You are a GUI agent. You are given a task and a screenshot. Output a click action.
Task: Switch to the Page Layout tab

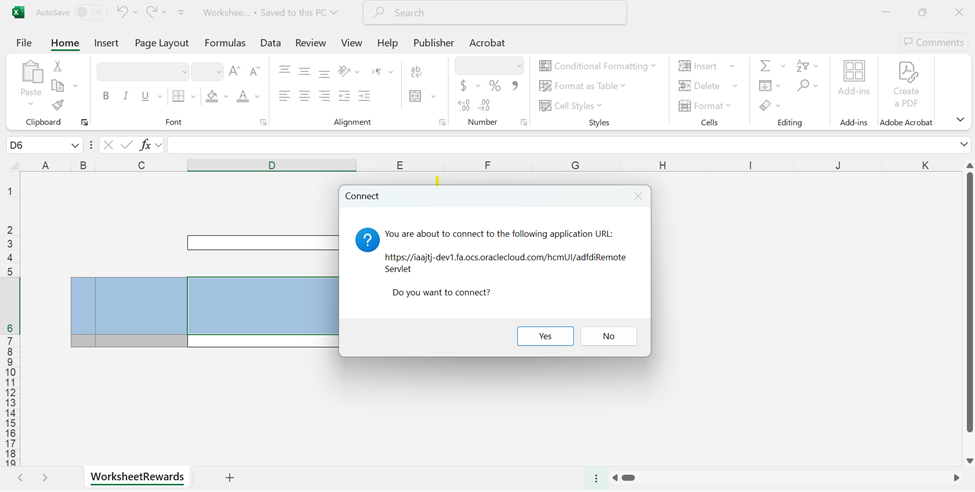[x=162, y=43]
